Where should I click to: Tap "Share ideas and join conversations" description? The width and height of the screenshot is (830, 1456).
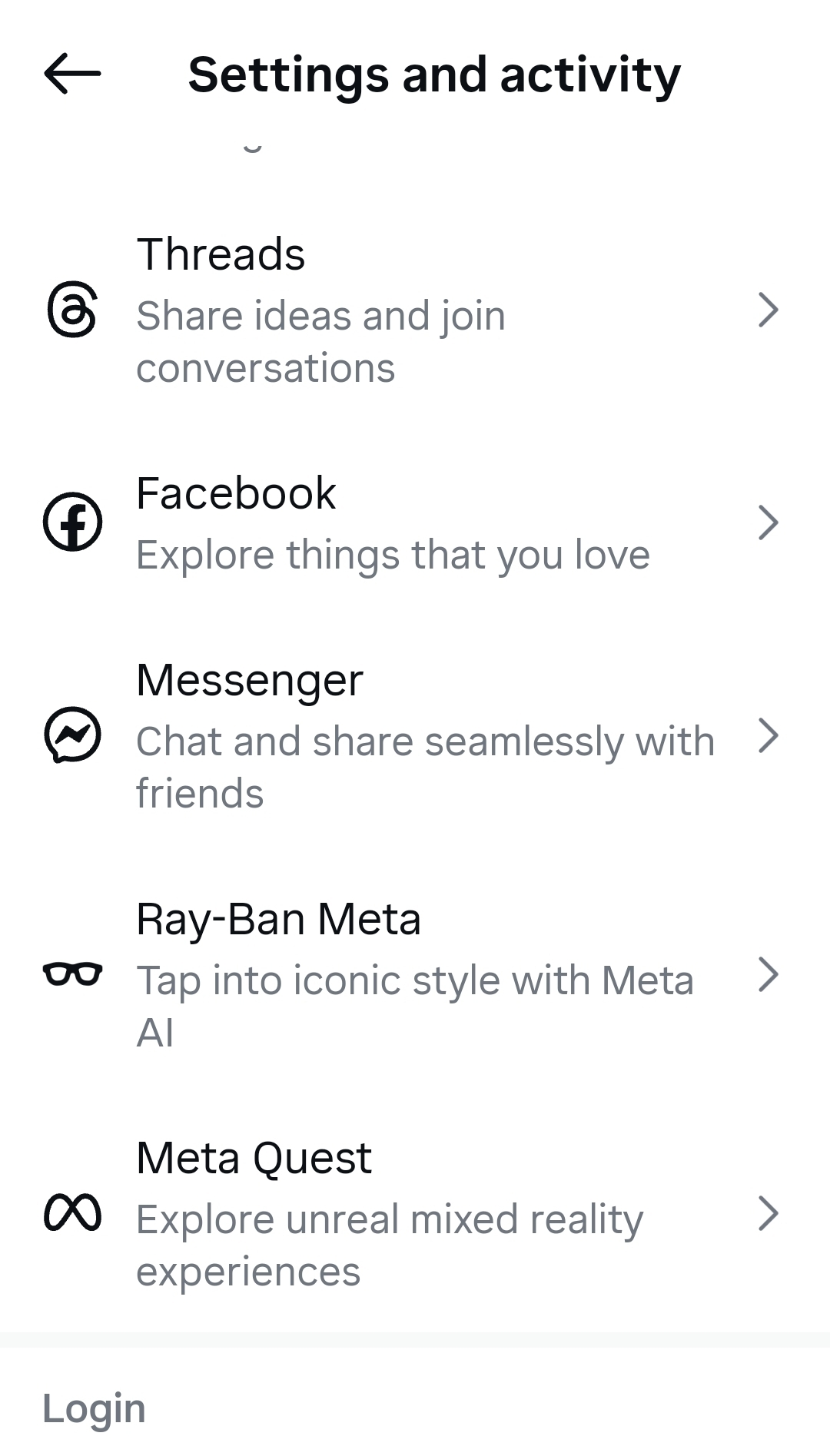[320, 342]
